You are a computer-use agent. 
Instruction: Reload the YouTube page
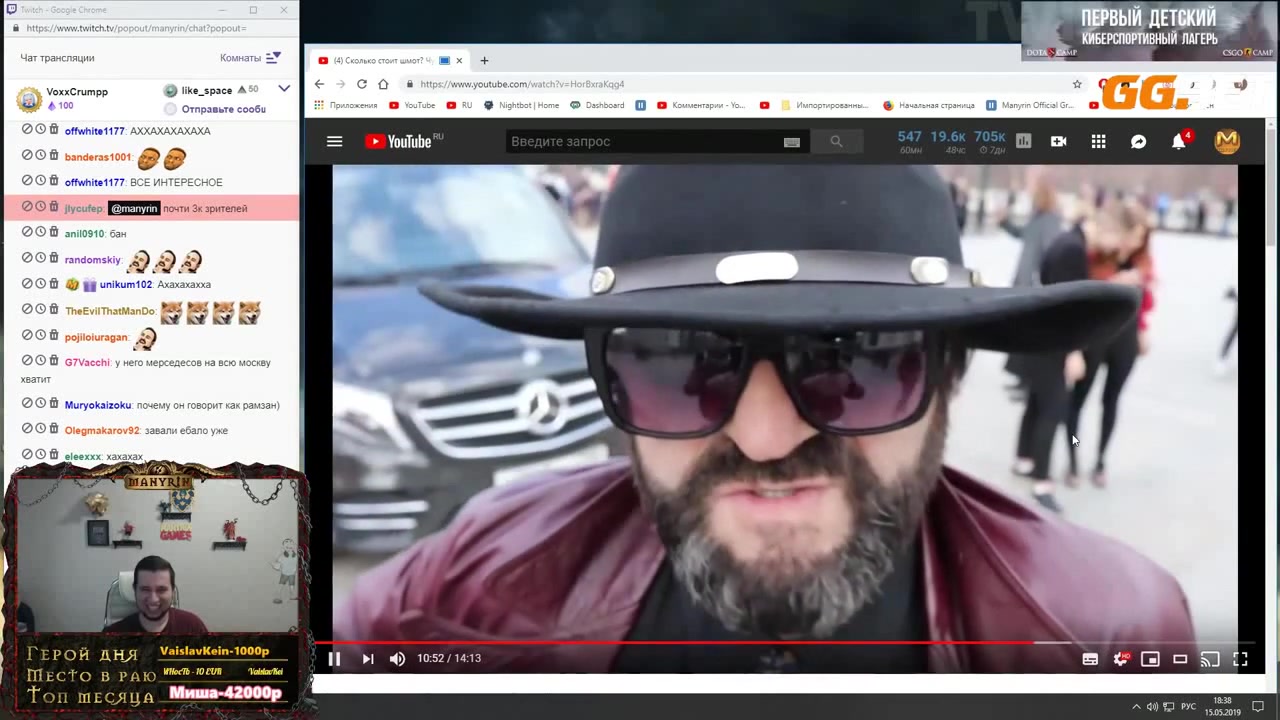361,84
